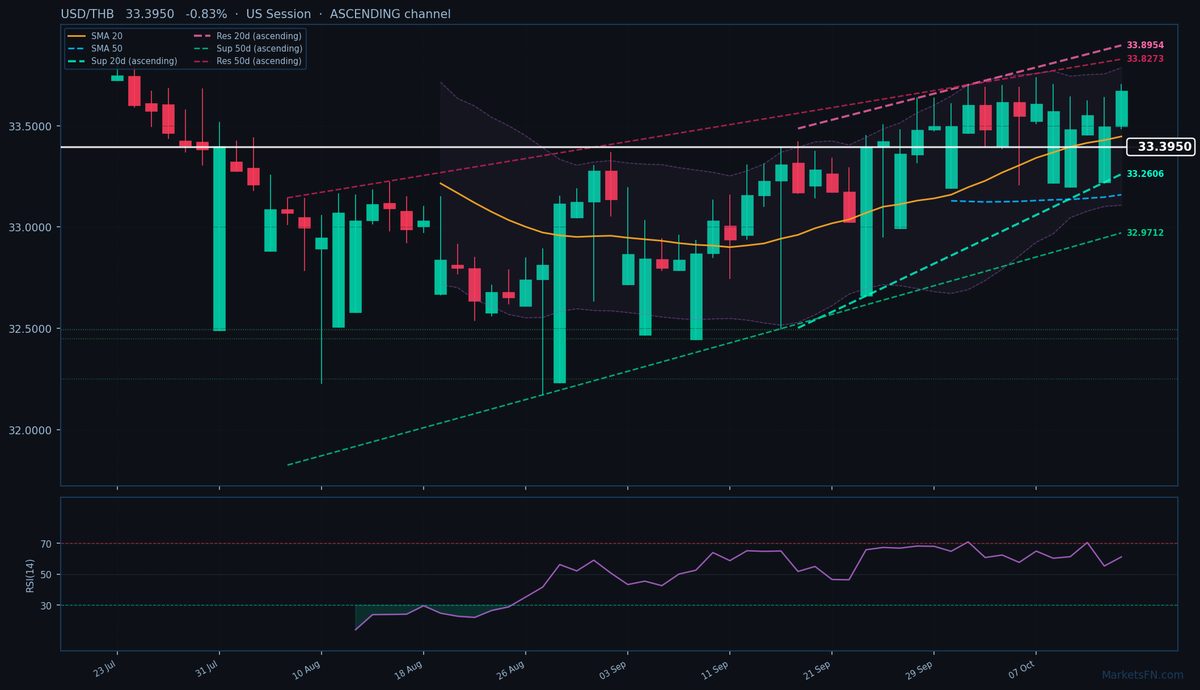Click the 26 Aug date label

(x=510, y=667)
